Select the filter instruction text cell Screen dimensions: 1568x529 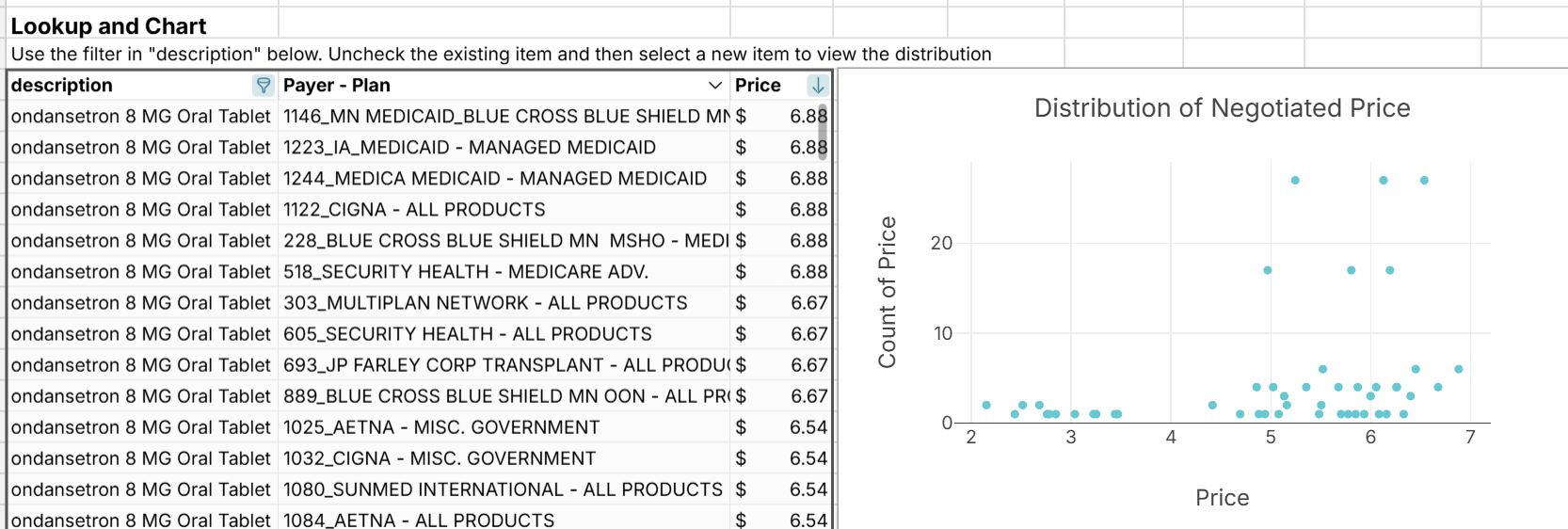pos(501,55)
